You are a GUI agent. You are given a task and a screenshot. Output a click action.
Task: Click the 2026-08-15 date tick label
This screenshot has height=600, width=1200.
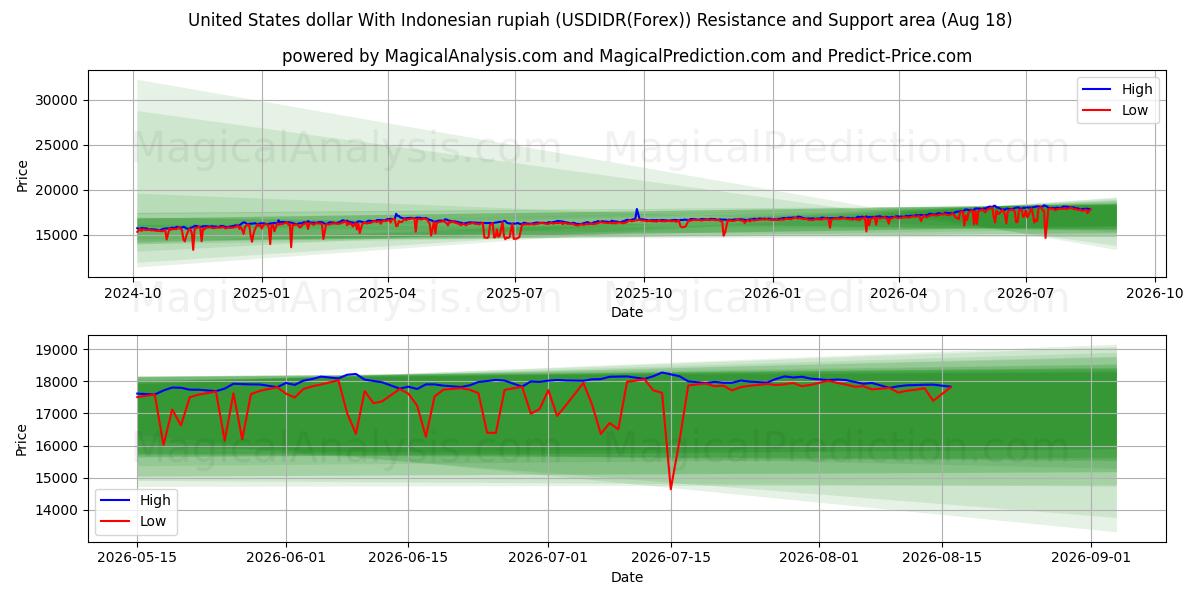pyautogui.click(x=942, y=559)
